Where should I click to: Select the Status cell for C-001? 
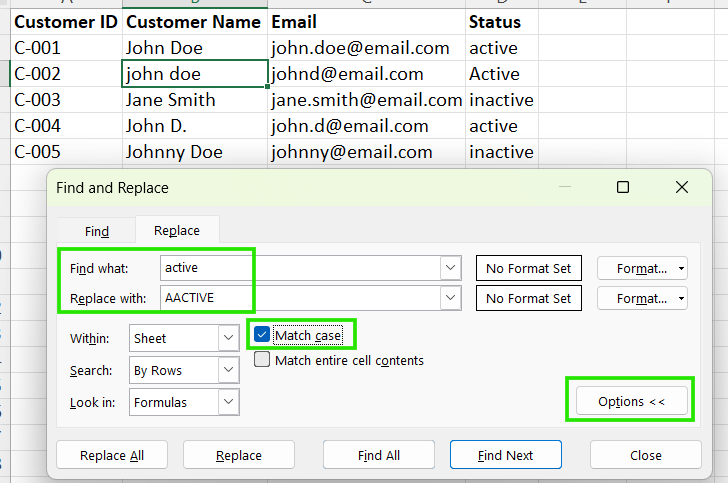coord(502,48)
